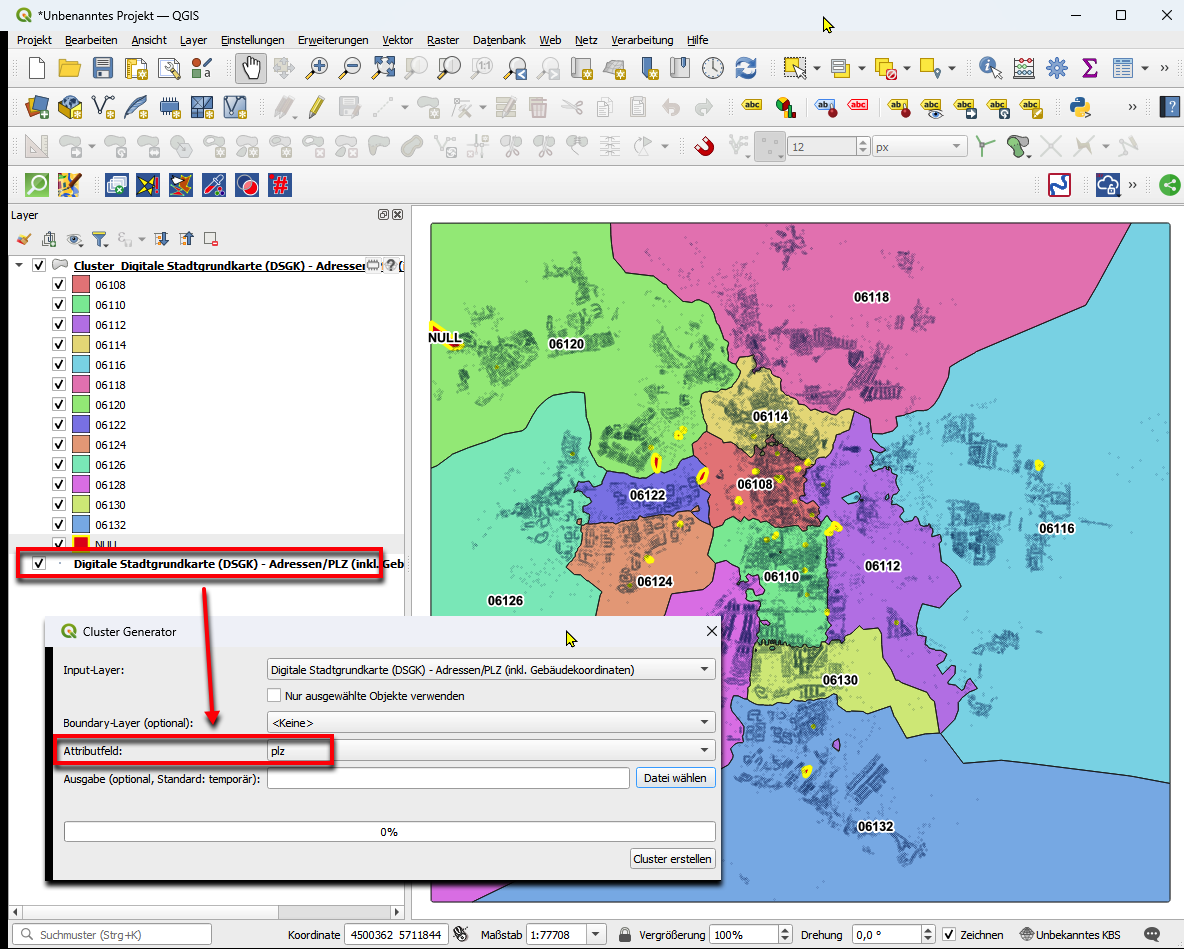Enable 'Nur ausgewählte Objekte verwenden' checkbox
The width and height of the screenshot is (1184, 949).
(x=274, y=695)
